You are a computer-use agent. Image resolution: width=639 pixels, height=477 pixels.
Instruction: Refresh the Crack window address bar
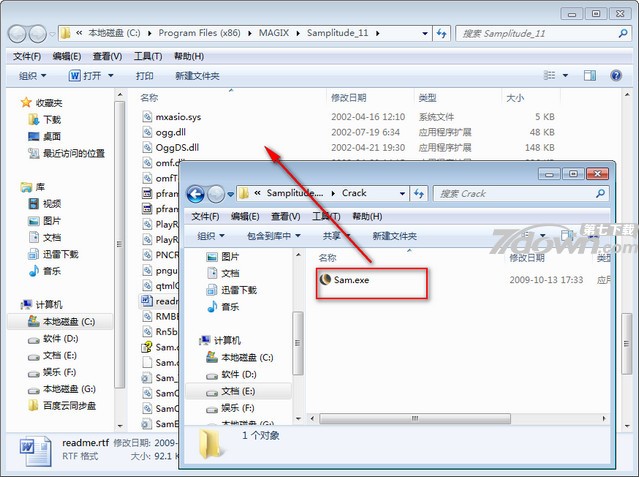[x=419, y=194]
